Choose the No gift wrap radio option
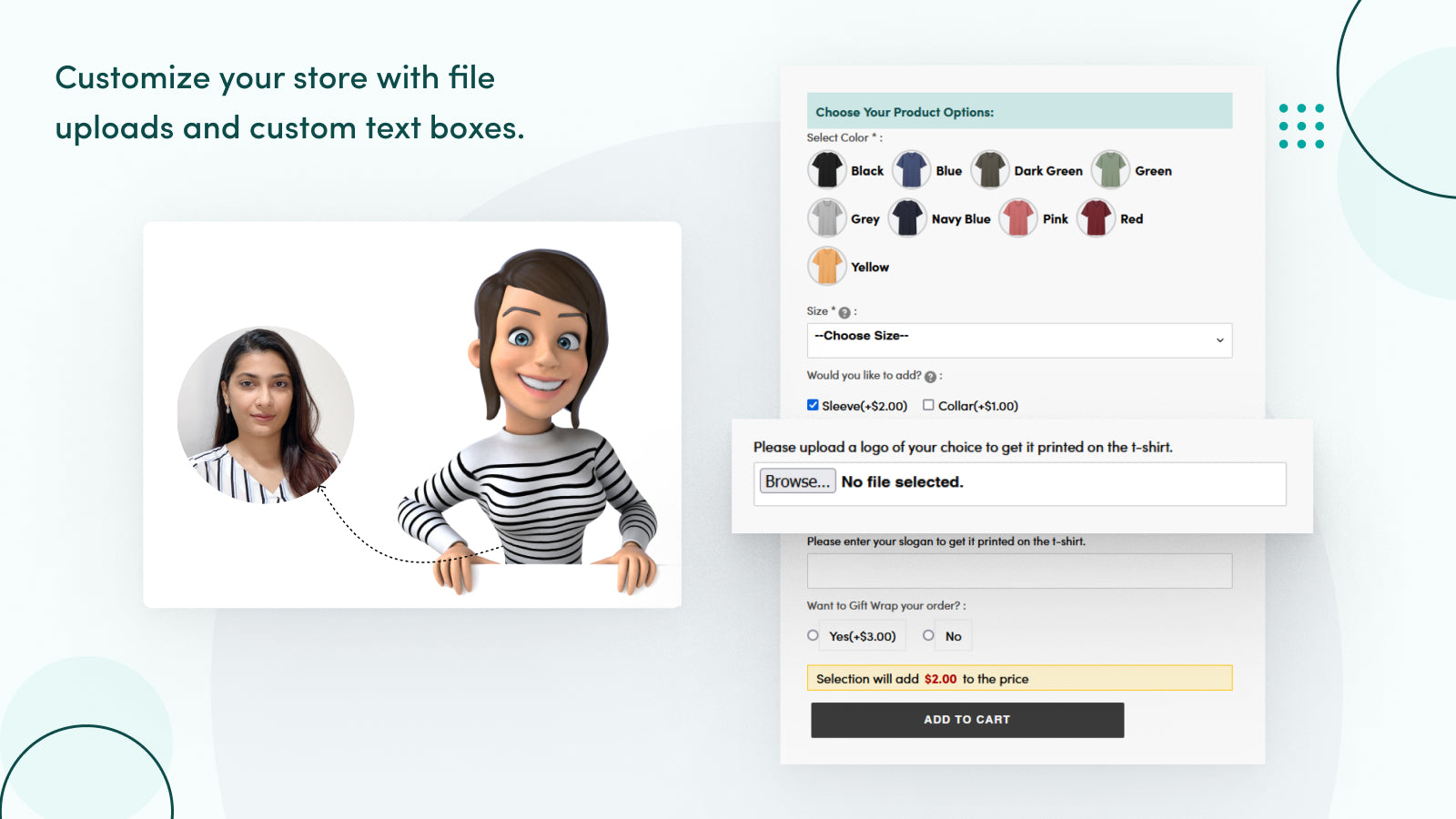1456x819 pixels. [x=928, y=635]
